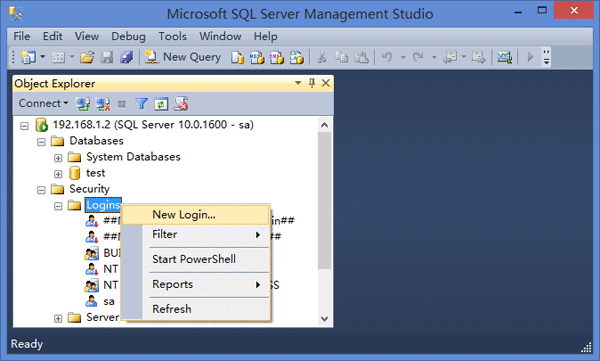Expand the test database node

tap(58, 174)
